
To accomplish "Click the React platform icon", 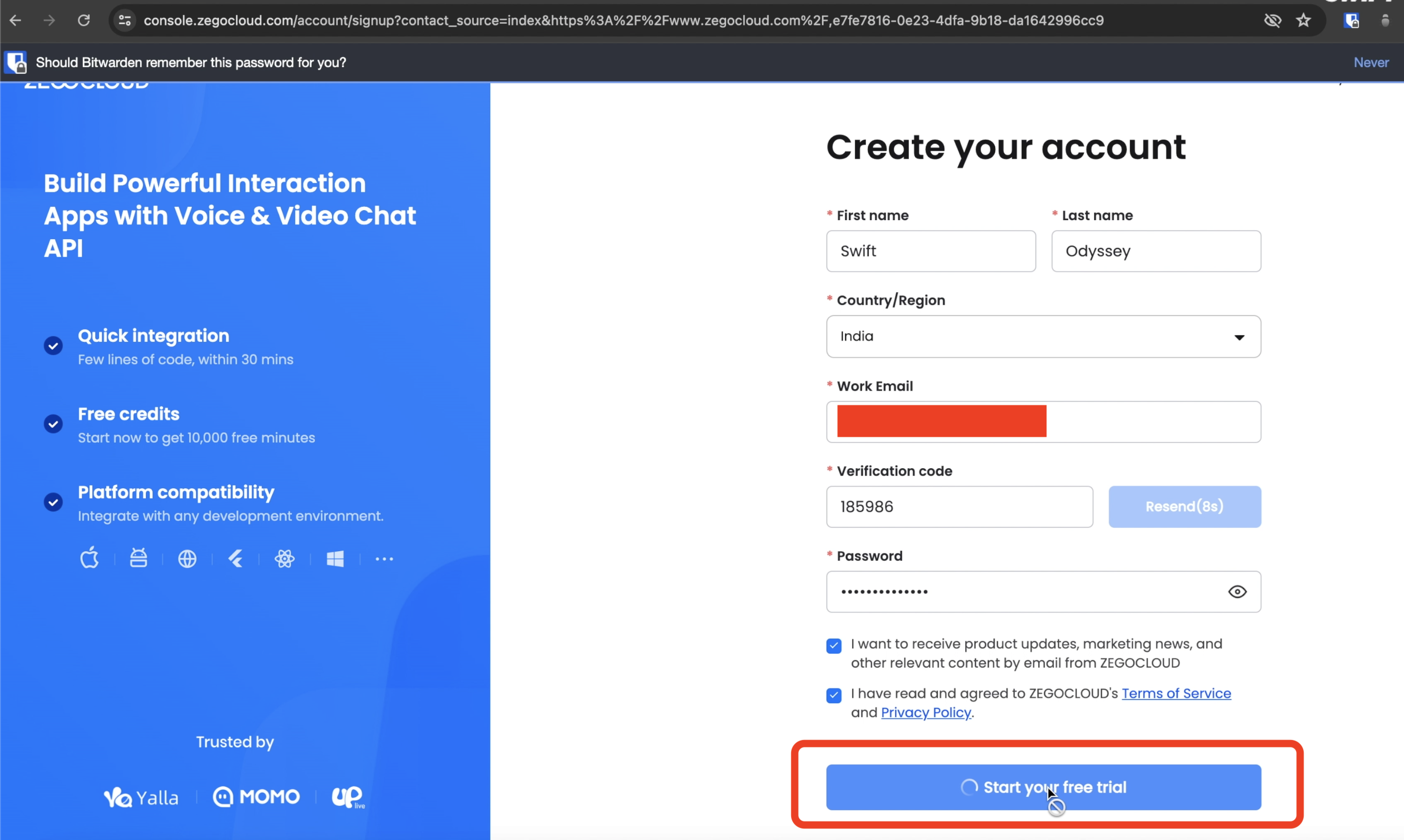I will tap(284, 559).
